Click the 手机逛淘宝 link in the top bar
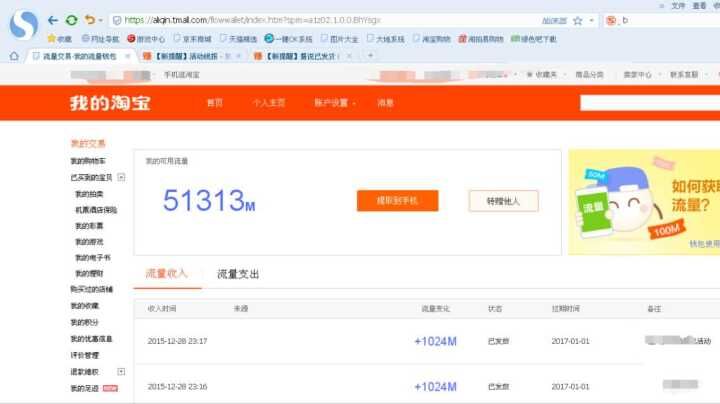The image size is (720, 404). (x=182, y=74)
